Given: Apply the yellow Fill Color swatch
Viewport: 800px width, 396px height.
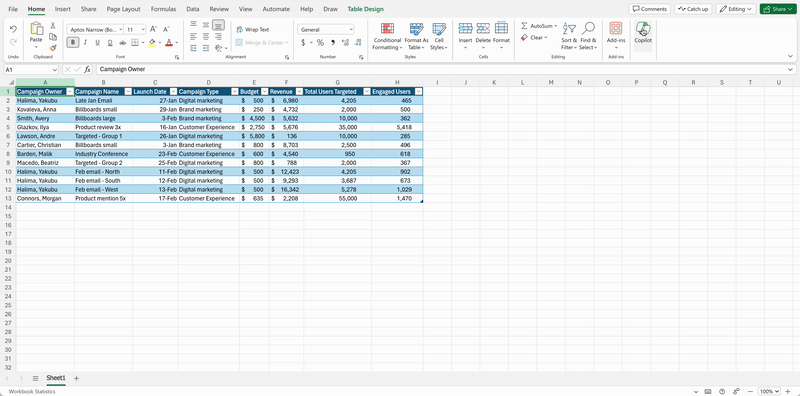Looking at the screenshot, I should pyautogui.click(x=152, y=42).
